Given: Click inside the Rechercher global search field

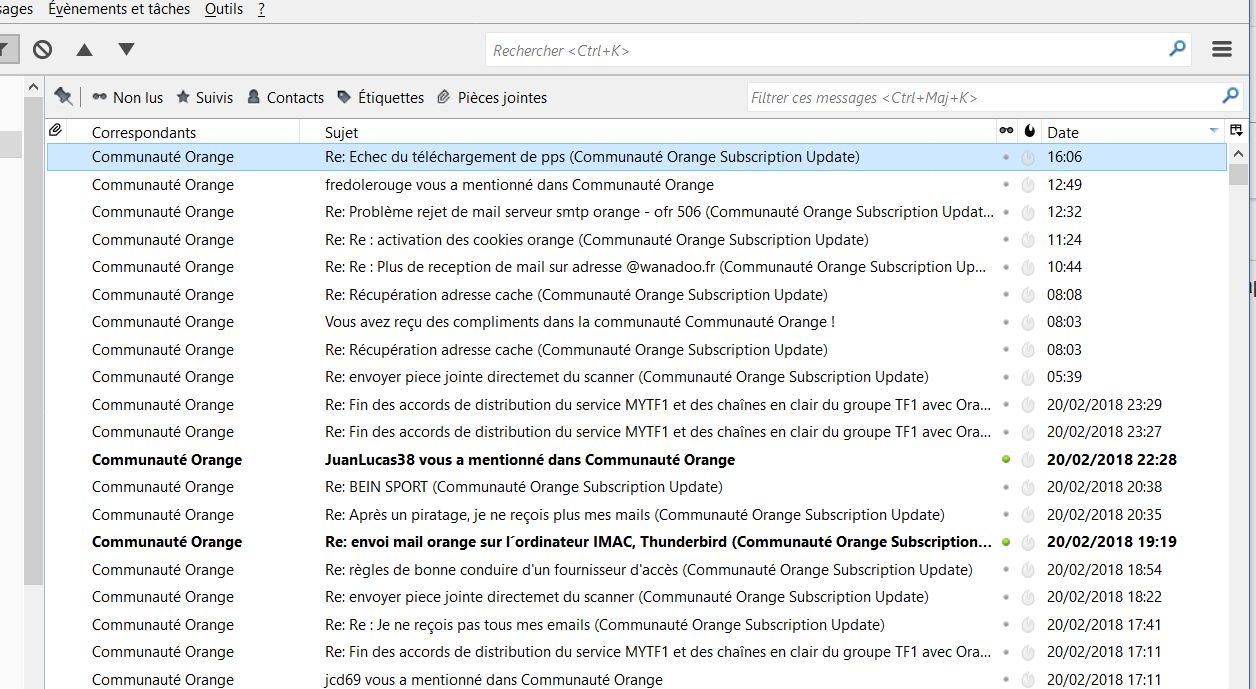Looking at the screenshot, I should pyautogui.click(x=825, y=50).
